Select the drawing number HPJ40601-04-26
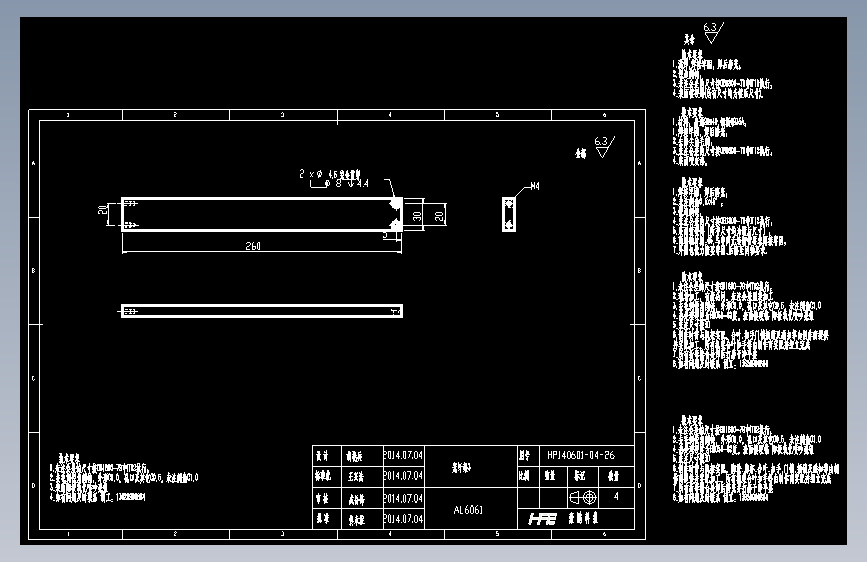The height and width of the screenshot is (562, 867). tap(581, 455)
